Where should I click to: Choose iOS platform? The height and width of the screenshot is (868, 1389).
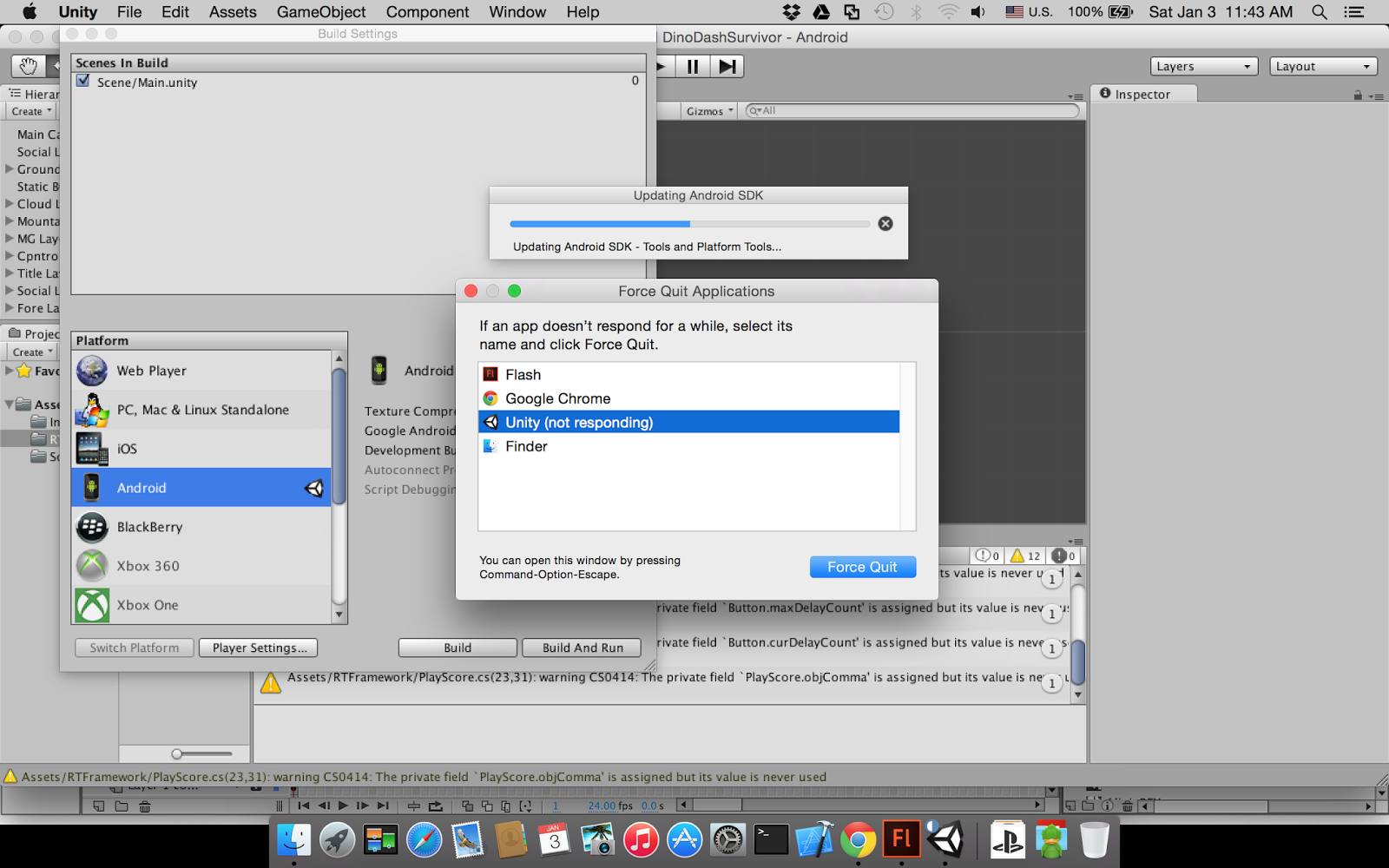pos(201,449)
